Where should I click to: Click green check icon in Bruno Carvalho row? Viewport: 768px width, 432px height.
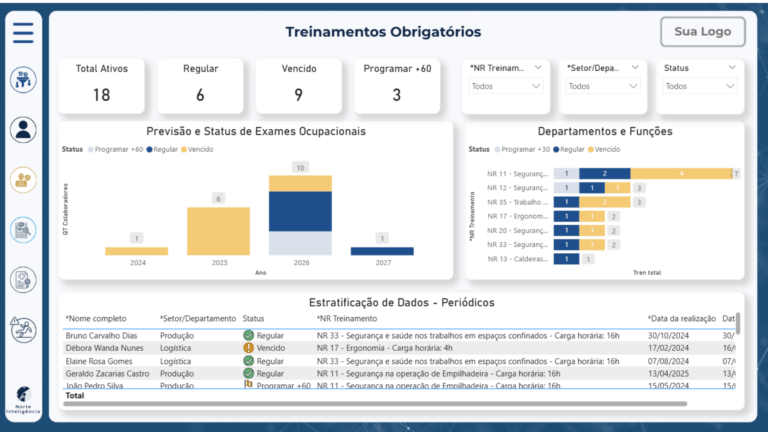tap(248, 336)
